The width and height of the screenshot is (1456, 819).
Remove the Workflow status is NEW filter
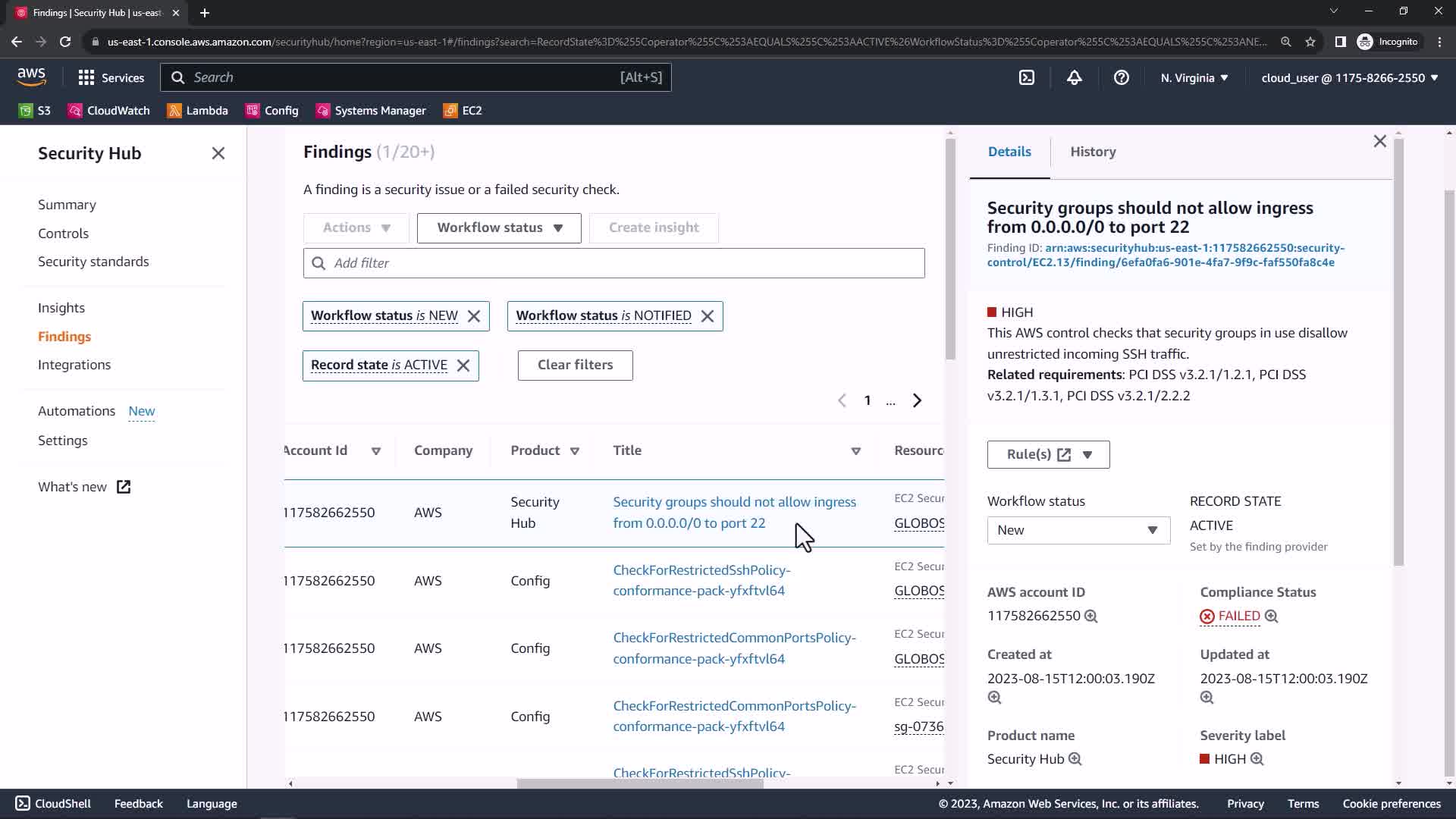click(474, 316)
